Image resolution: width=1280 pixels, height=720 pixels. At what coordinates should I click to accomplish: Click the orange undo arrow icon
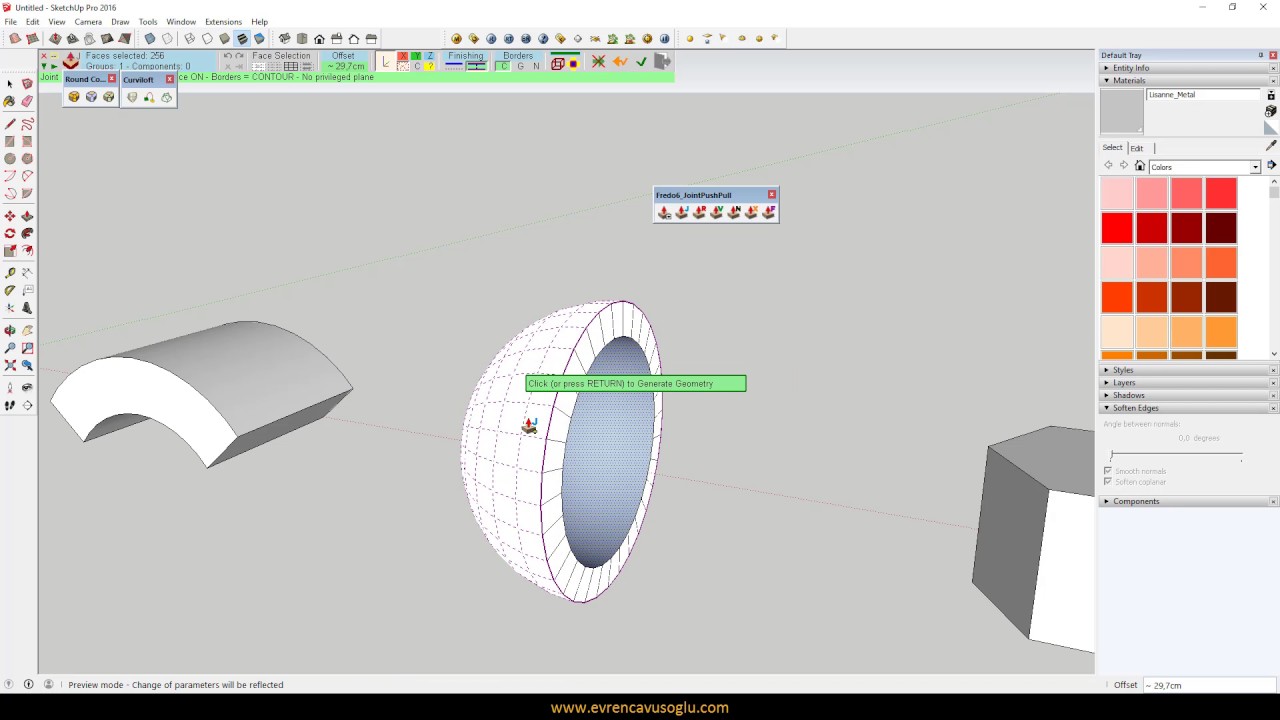[620, 62]
